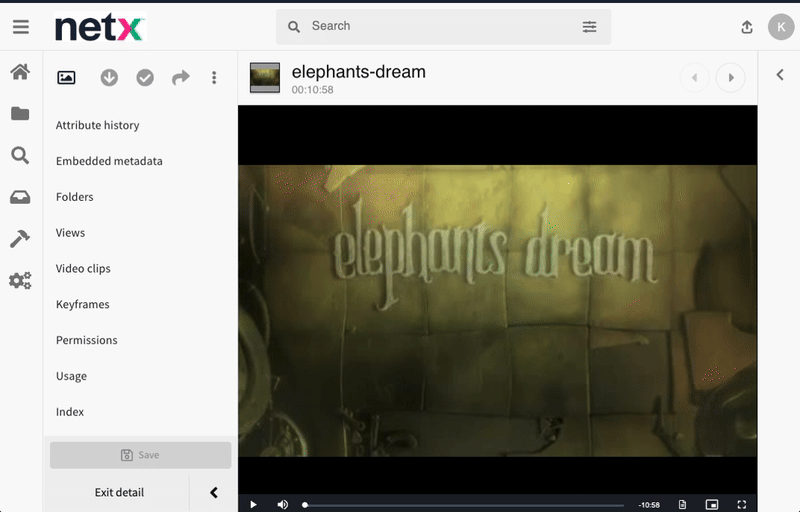The height and width of the screenshot is (512, 800).
Task: Open the Video clips section
Action: click(83, 269)
